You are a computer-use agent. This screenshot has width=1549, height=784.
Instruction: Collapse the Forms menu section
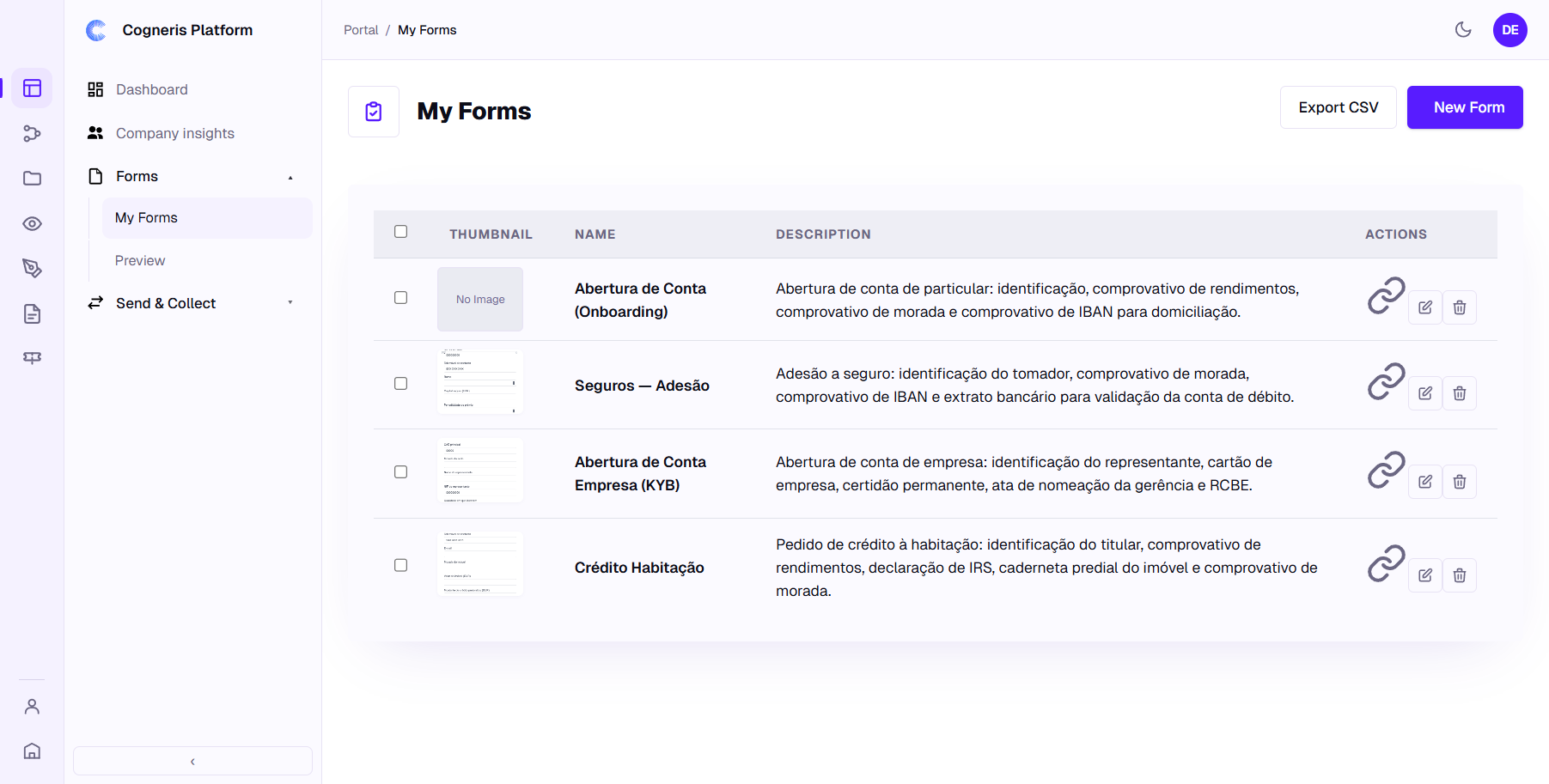[192, 176]
